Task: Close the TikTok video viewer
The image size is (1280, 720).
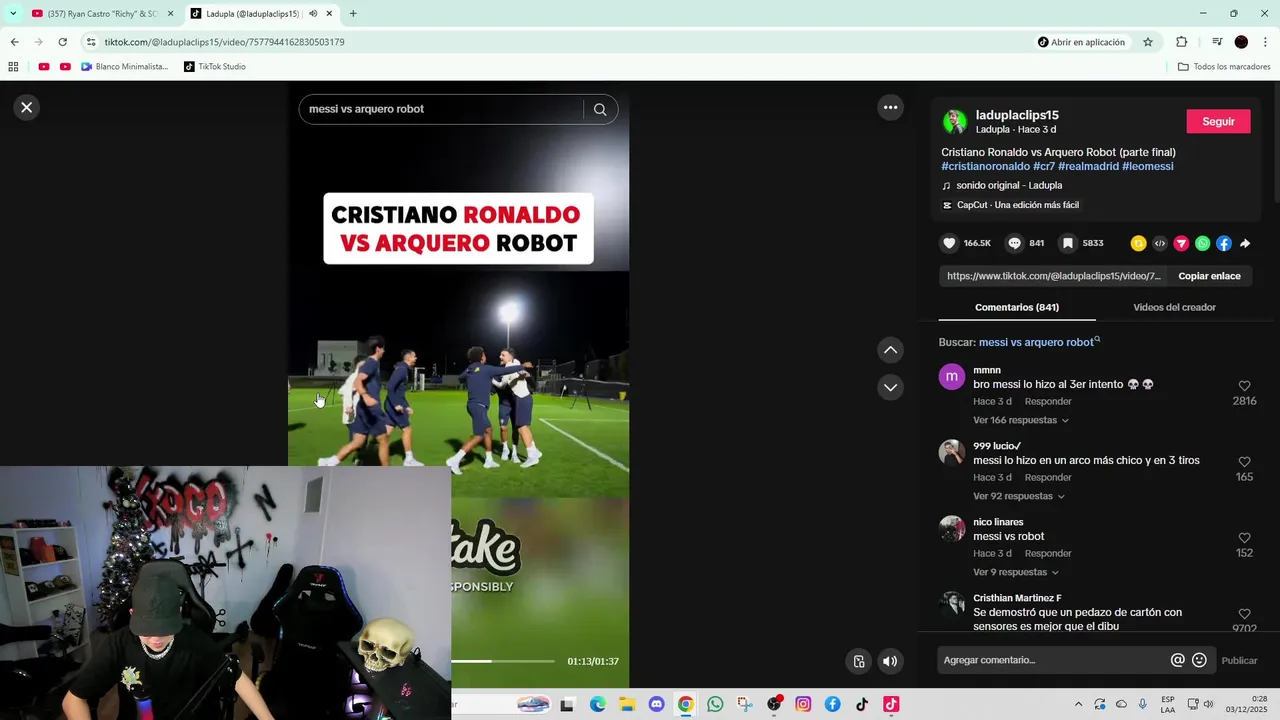Action: pyautogui.click(x=27, y=107)
